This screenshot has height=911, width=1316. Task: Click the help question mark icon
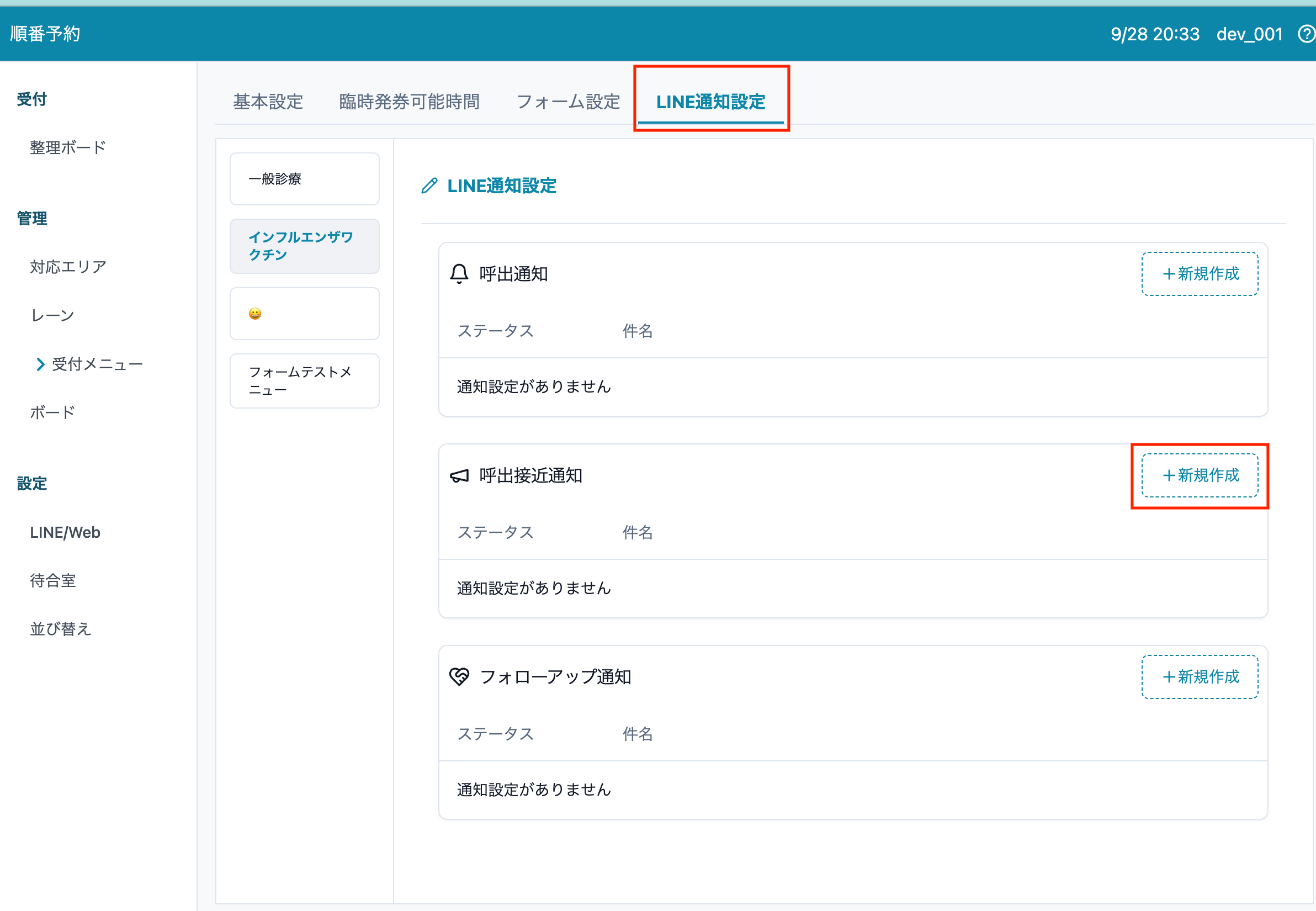[1306, 34]
